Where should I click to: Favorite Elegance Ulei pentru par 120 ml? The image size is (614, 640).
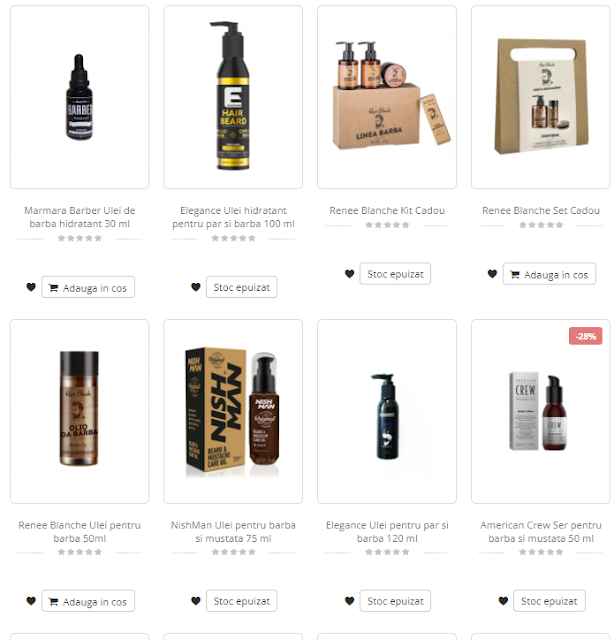coord(349,601)
